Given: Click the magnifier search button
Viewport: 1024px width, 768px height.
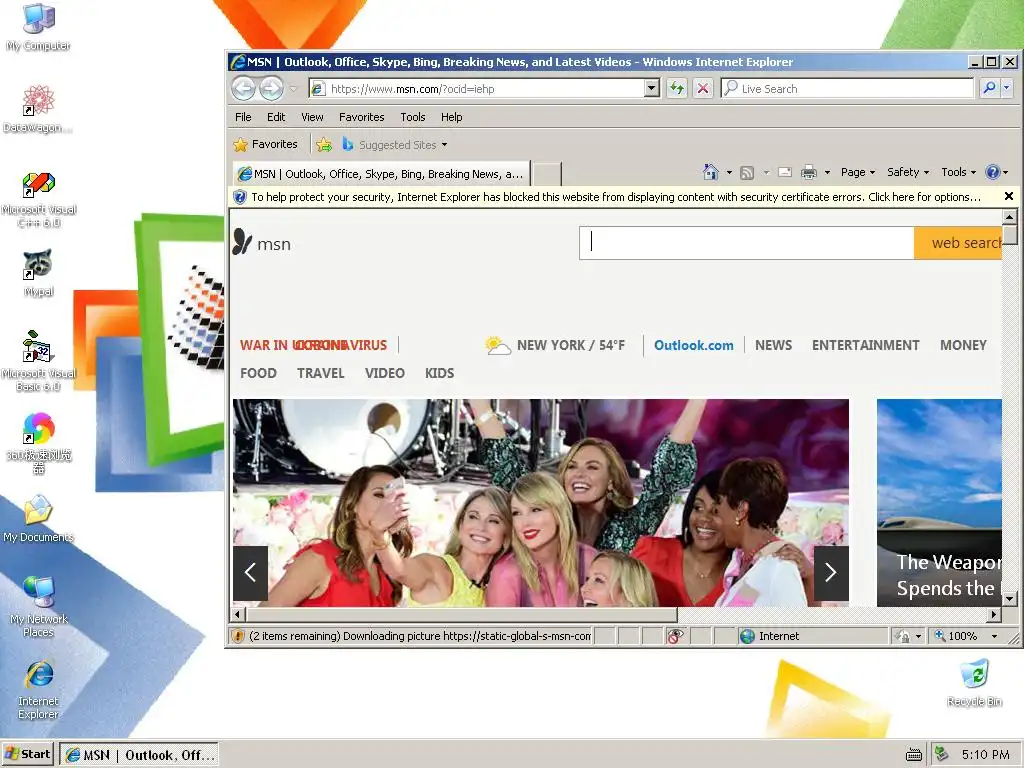Looking at the screenshot, I should [989, 88].
